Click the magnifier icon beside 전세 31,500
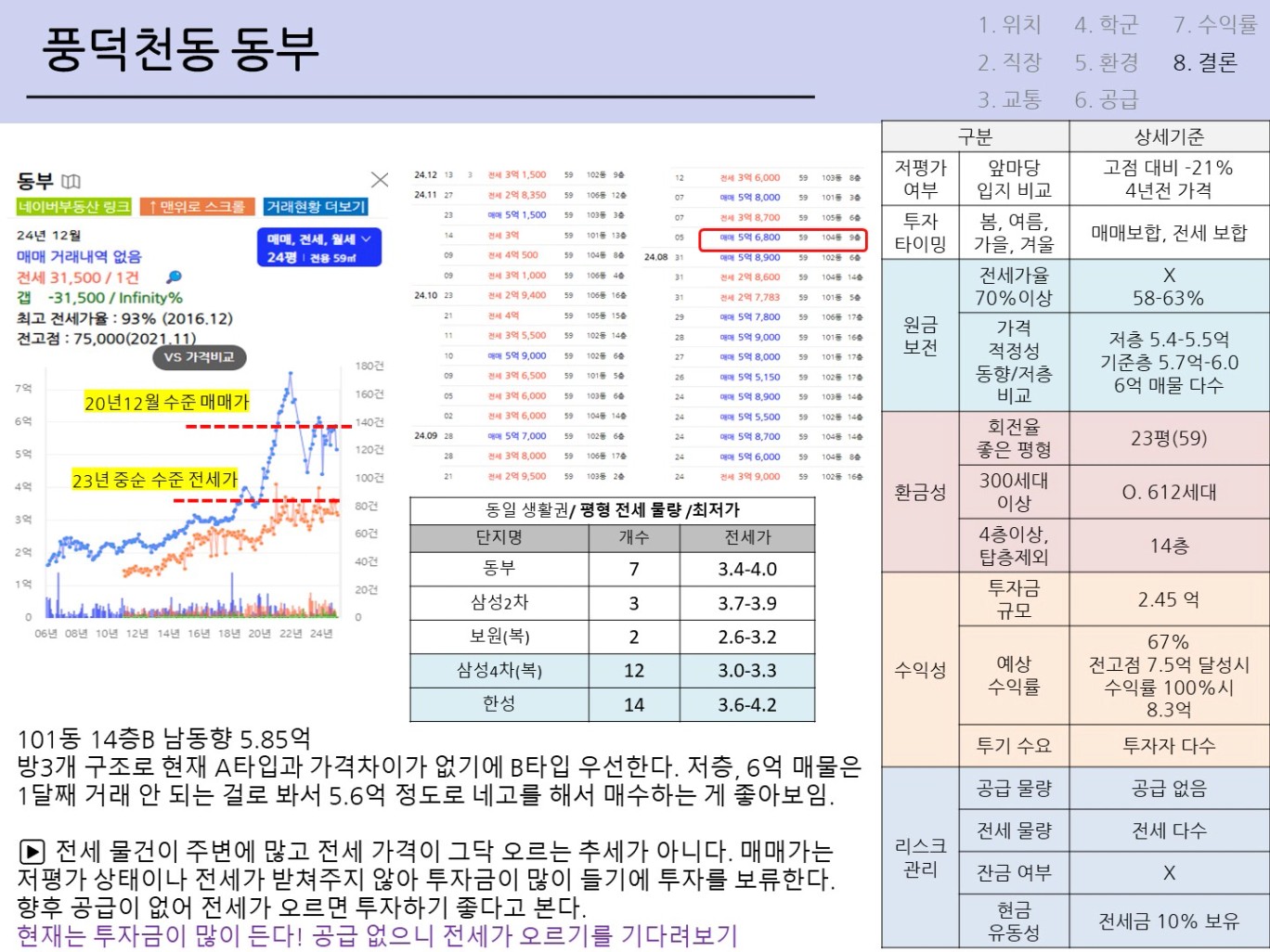Screen dimensions: 1270x952 [x=174, y=277]
